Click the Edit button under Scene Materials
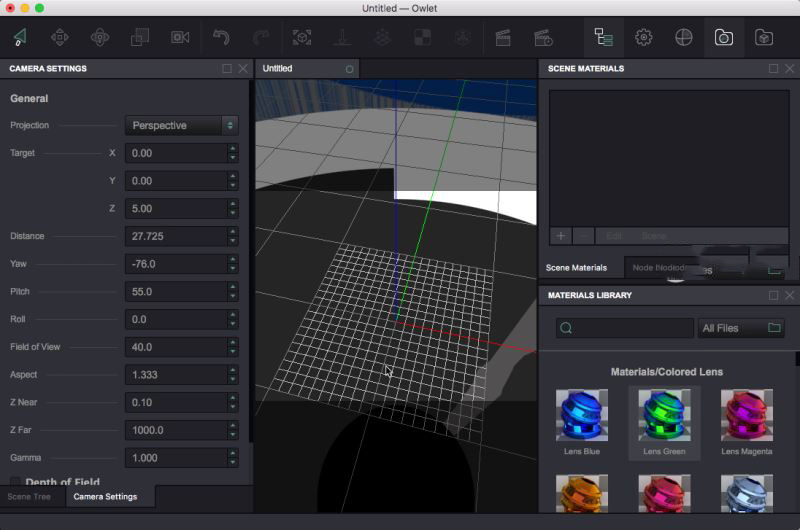 [x=613, y=236]
